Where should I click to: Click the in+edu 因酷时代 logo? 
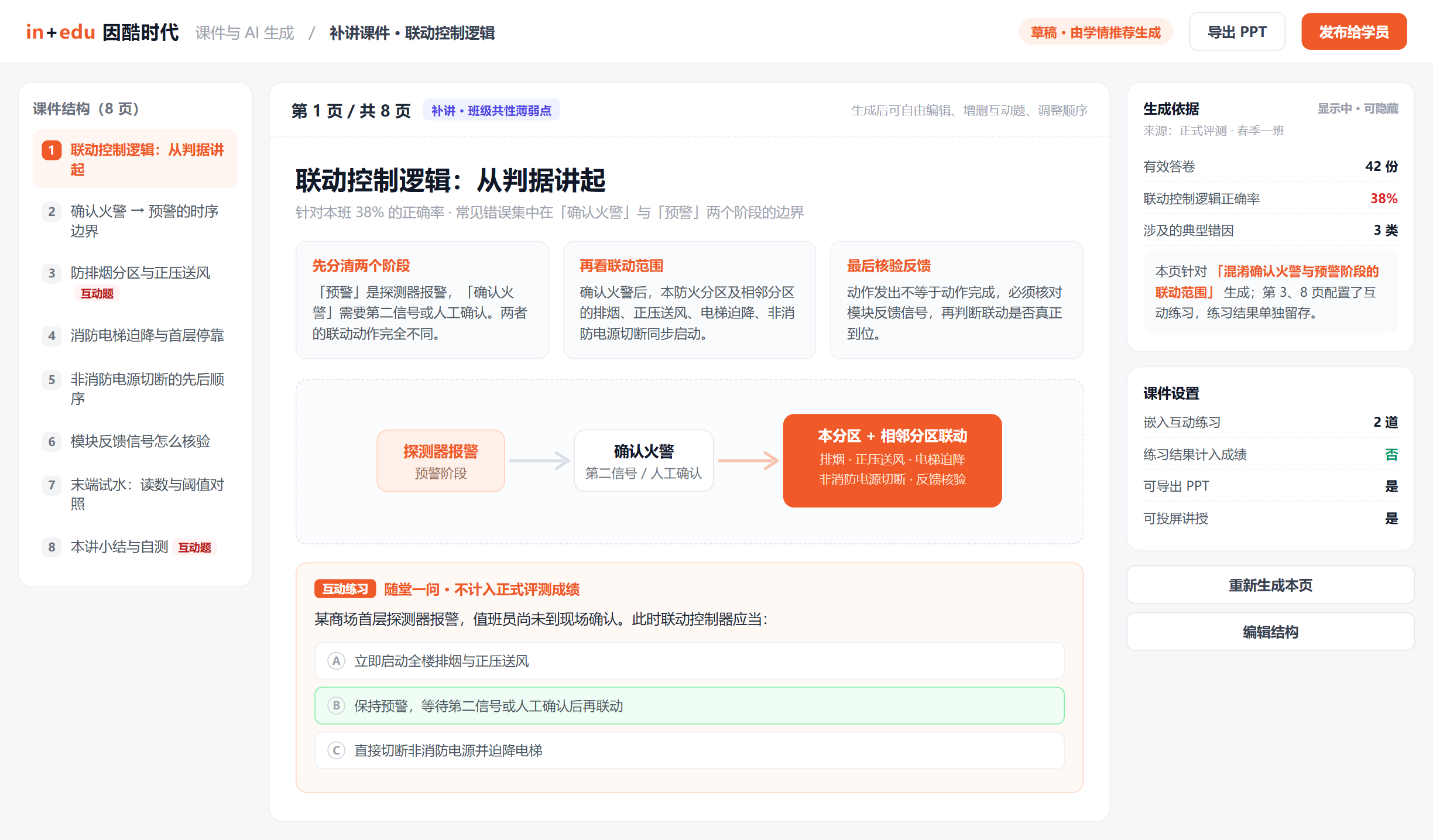point(102,32)
